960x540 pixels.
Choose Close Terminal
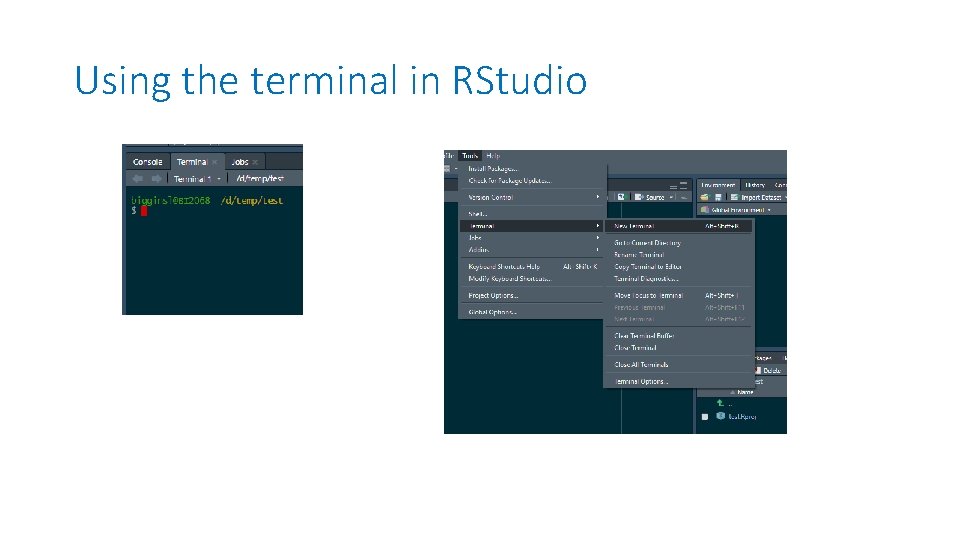coord(679,348)
